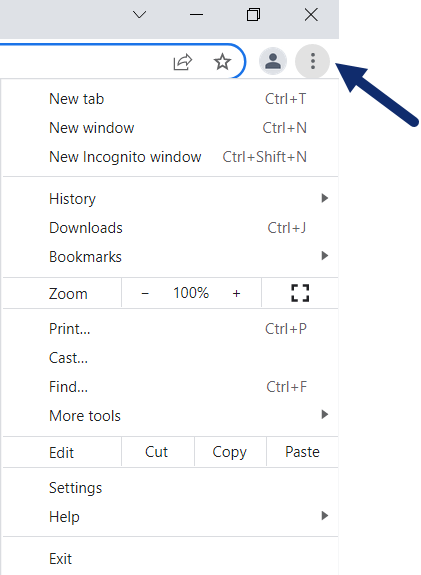Decrease zoom with the minus button
The image size is (421, 575).
[x=145, y=293]
